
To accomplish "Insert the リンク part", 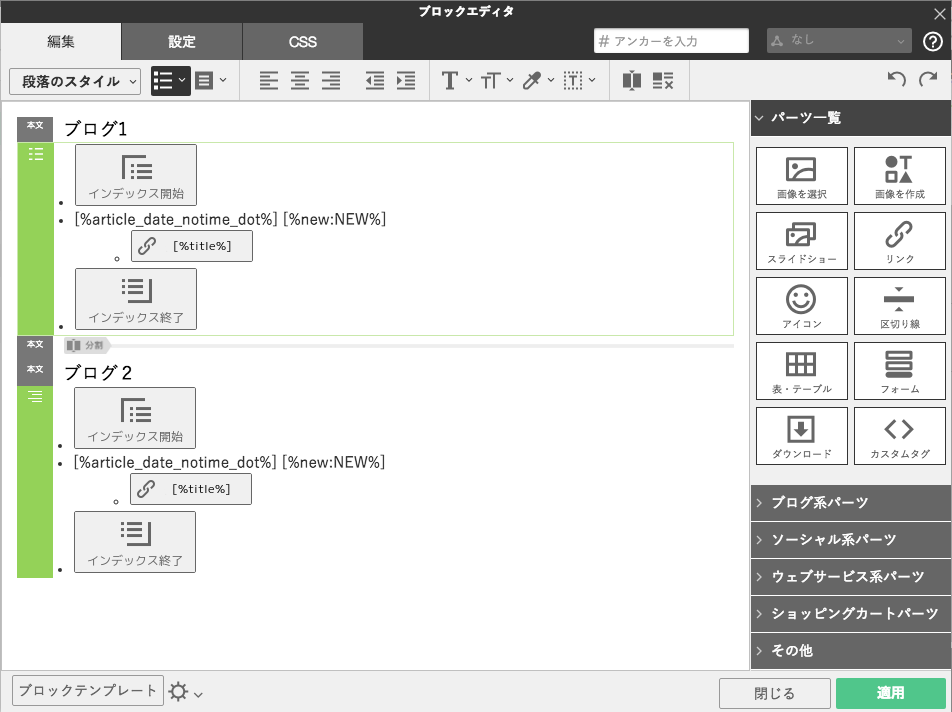I will click(x=900, y=241).
